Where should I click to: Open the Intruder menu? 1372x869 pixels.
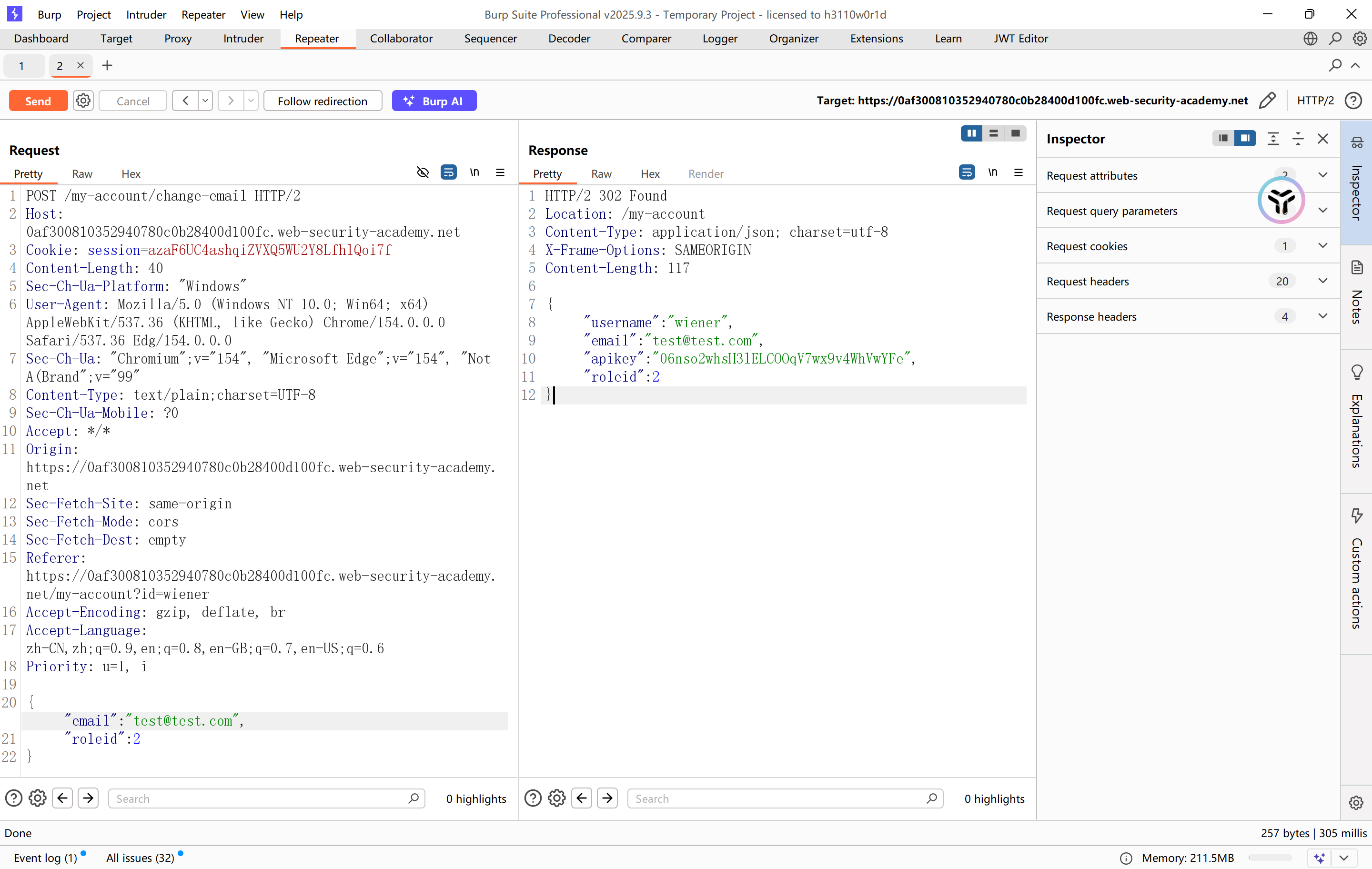[146, 14]
